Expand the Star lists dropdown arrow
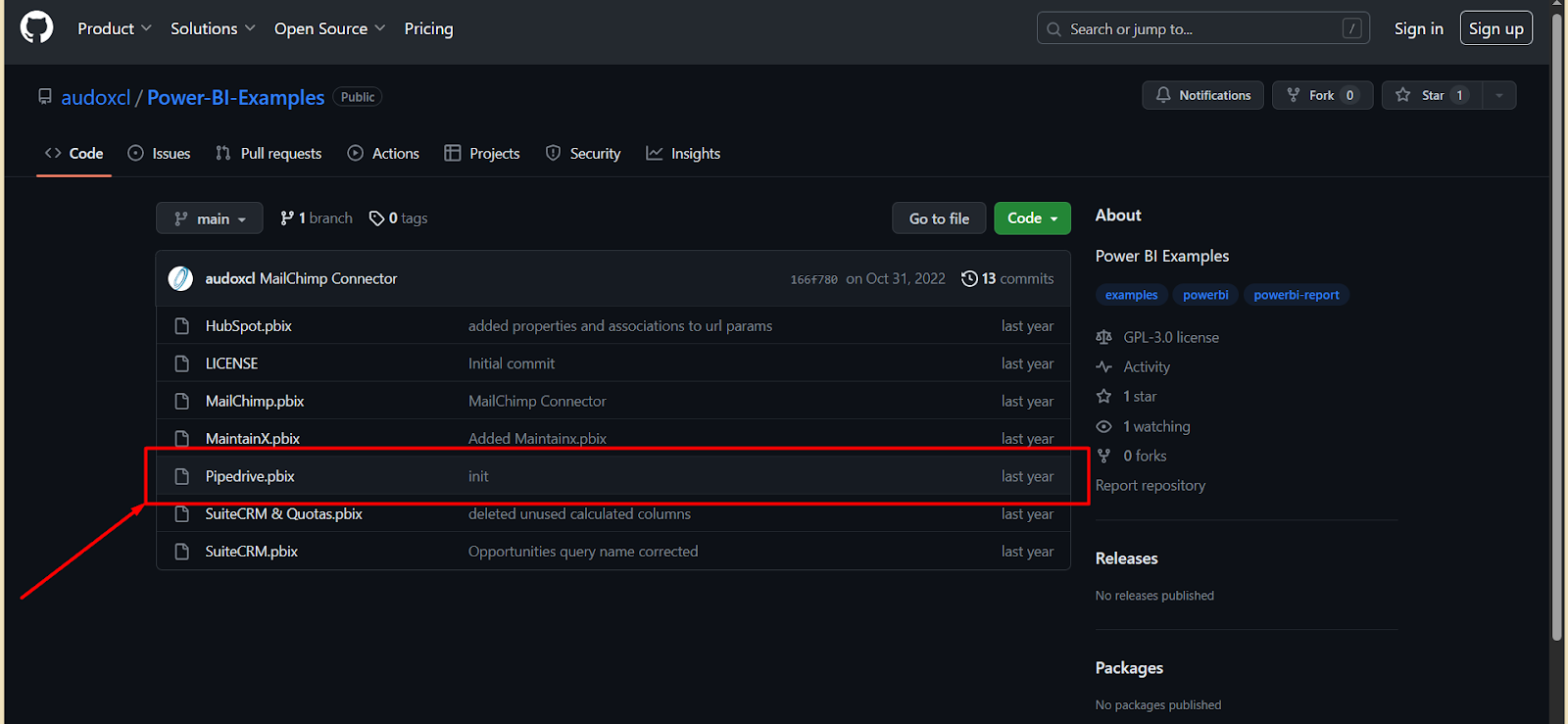Image resolution: width=1568 pixels, height=724 pixels. point(1499,95)
